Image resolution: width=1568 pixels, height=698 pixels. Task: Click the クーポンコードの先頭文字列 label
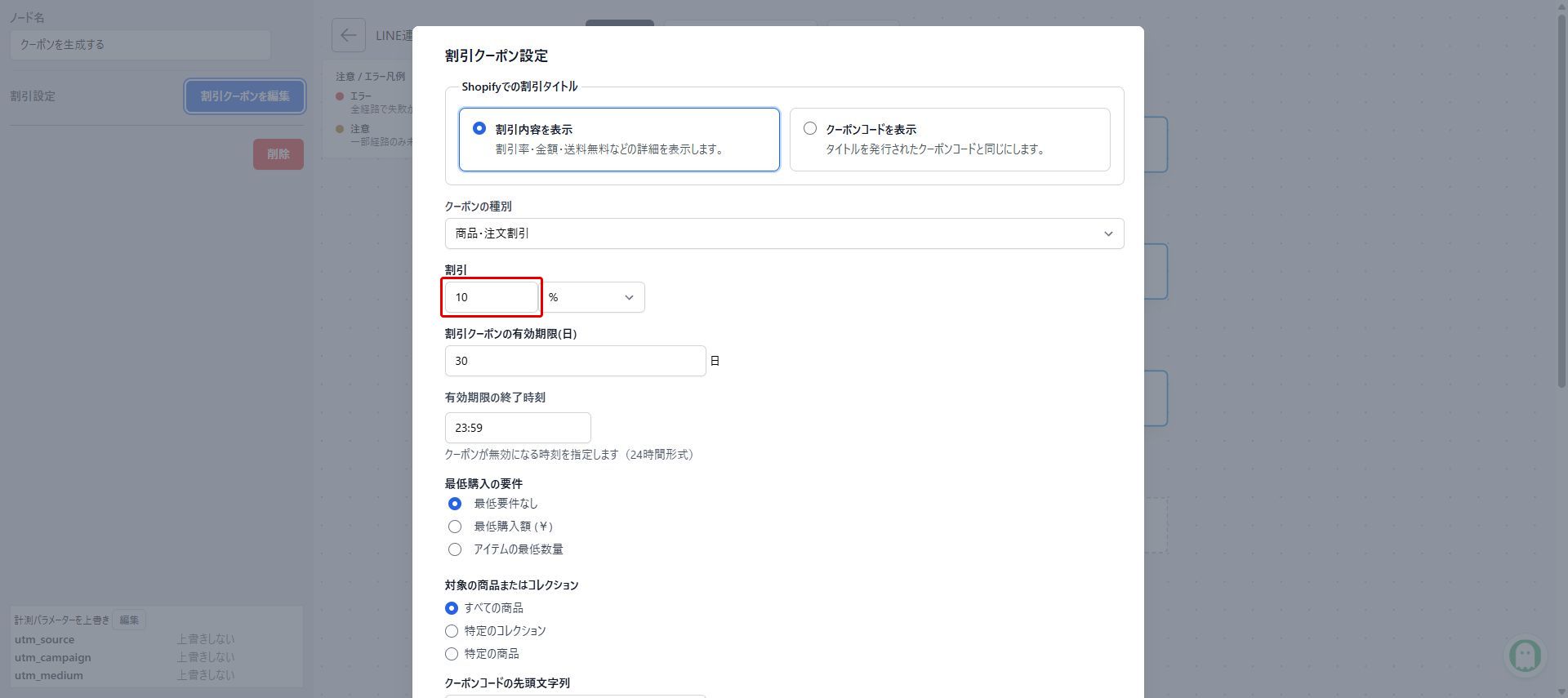(507, 683)
